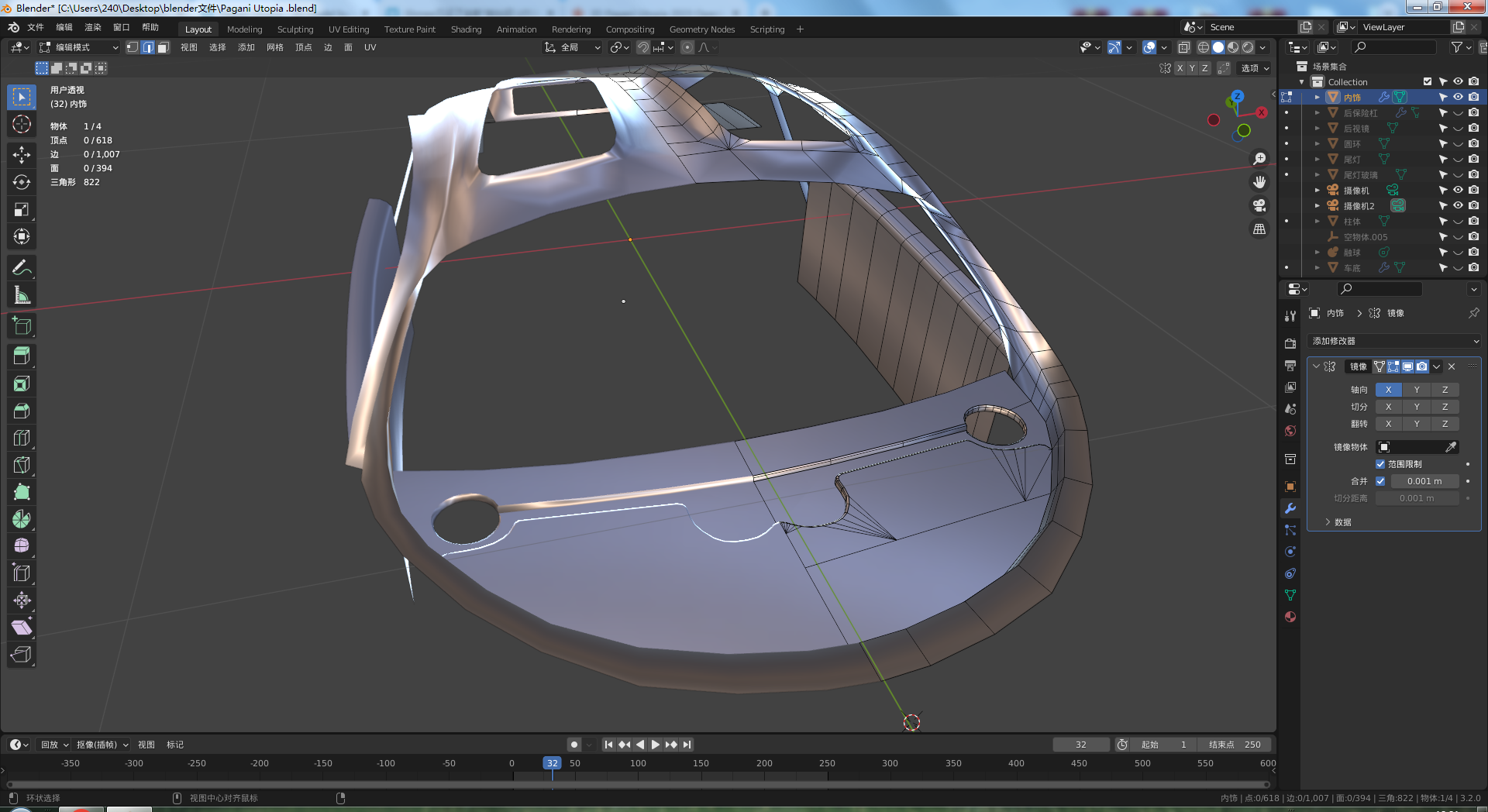Open the 编辑模式 mode dropdown
Image resolution: width=1488 pixels, height=812 pixels.
79,47
